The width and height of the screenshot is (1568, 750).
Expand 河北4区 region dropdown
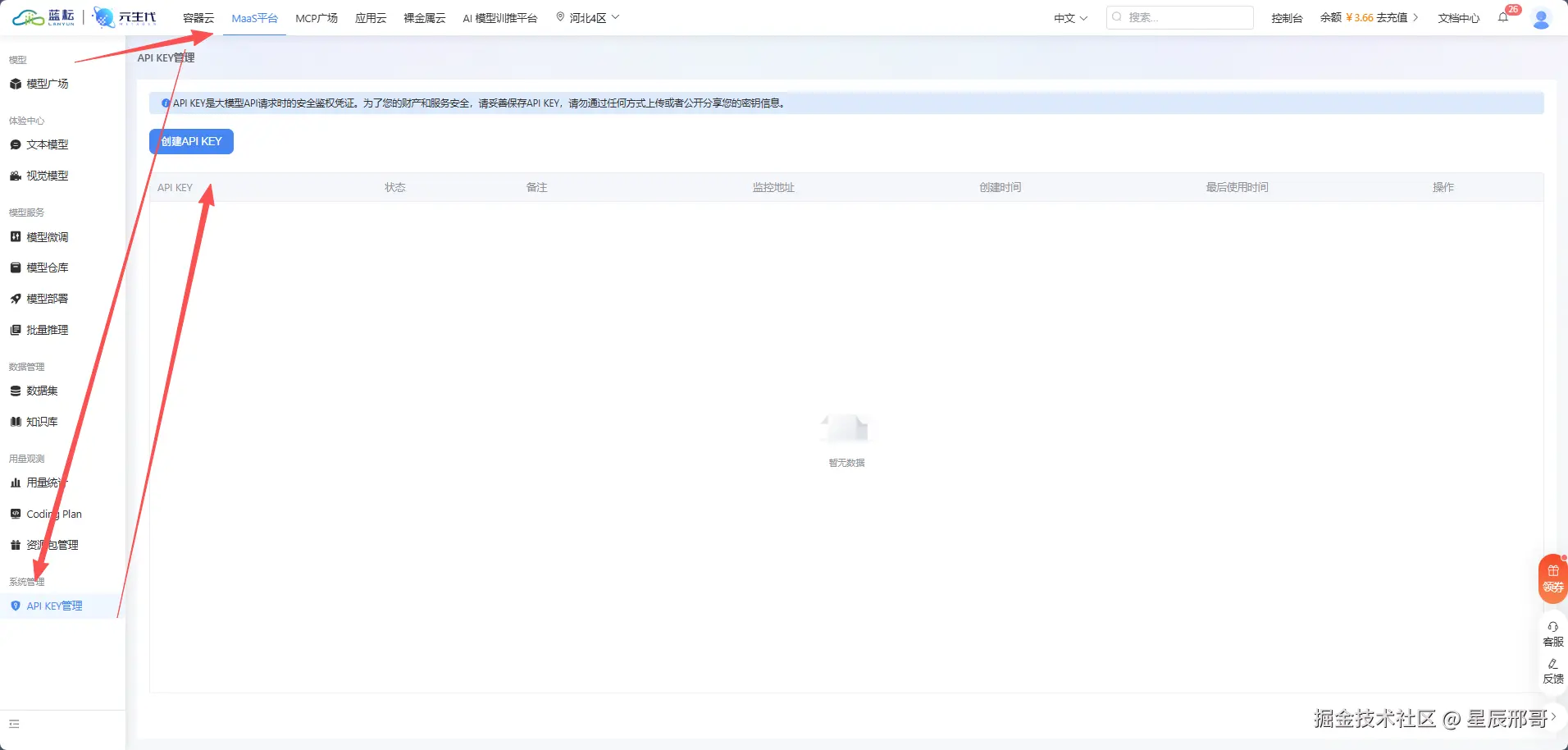point(588,18)
